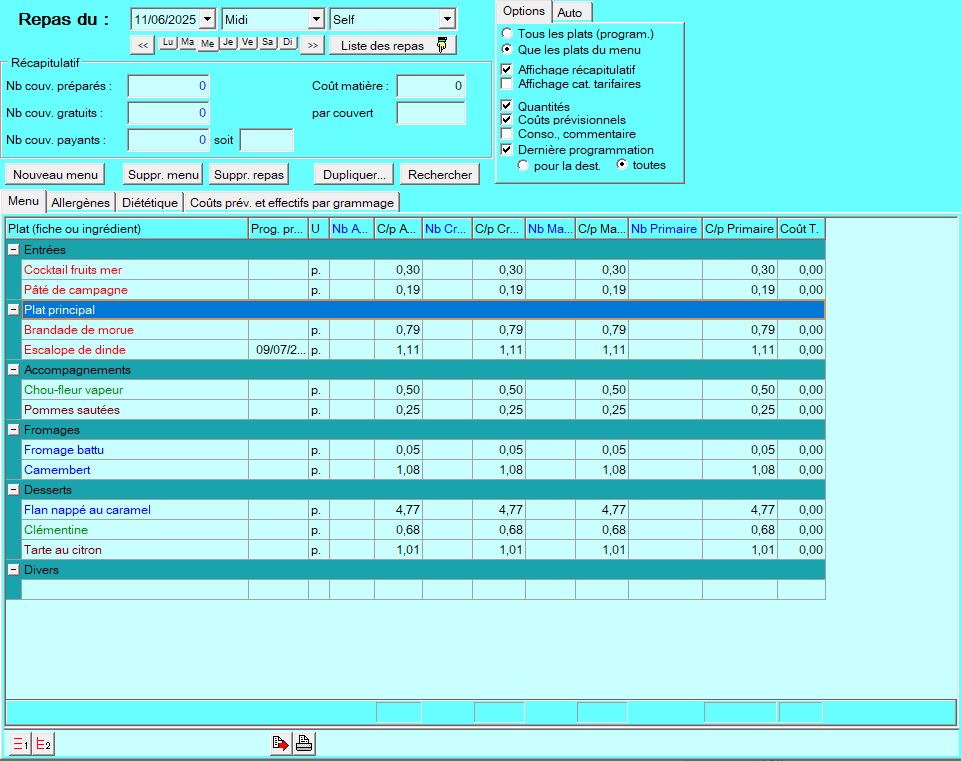This screenshot has height=761, width=961.
Task: Open the Liste des repas list
Action: pyautogui.click(x=393, y=45)
